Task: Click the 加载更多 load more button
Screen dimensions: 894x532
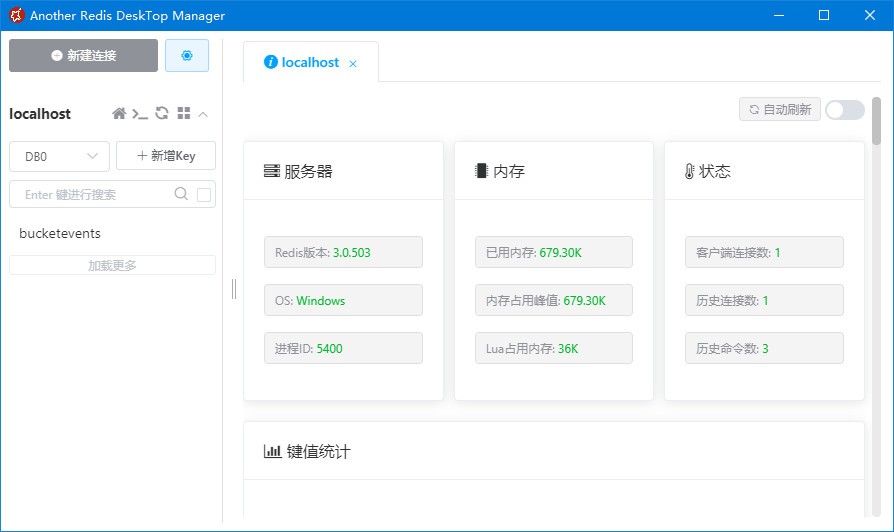Action: (112, 265)
